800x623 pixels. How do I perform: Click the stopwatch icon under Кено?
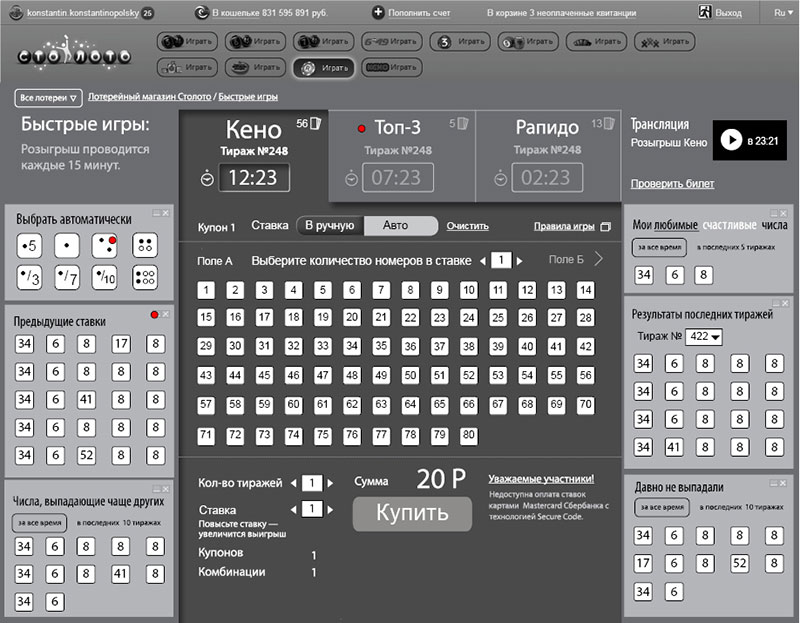(x=207, y=178)
